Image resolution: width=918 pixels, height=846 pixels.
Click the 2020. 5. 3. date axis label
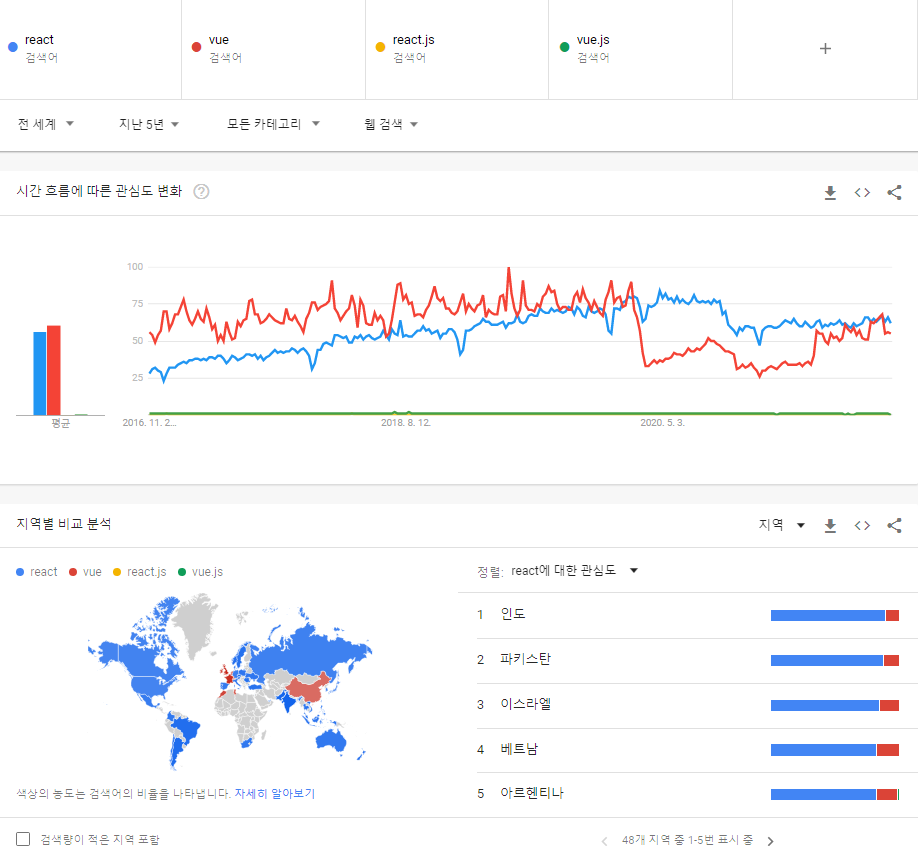662,423
